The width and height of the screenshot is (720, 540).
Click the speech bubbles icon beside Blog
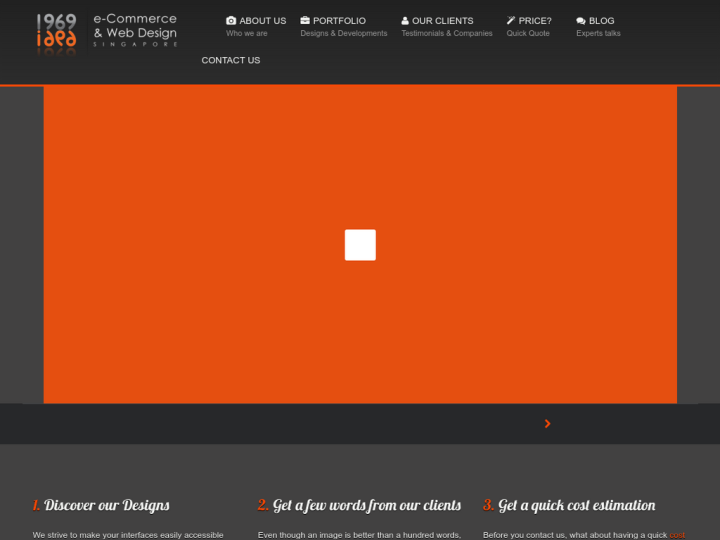581,21
